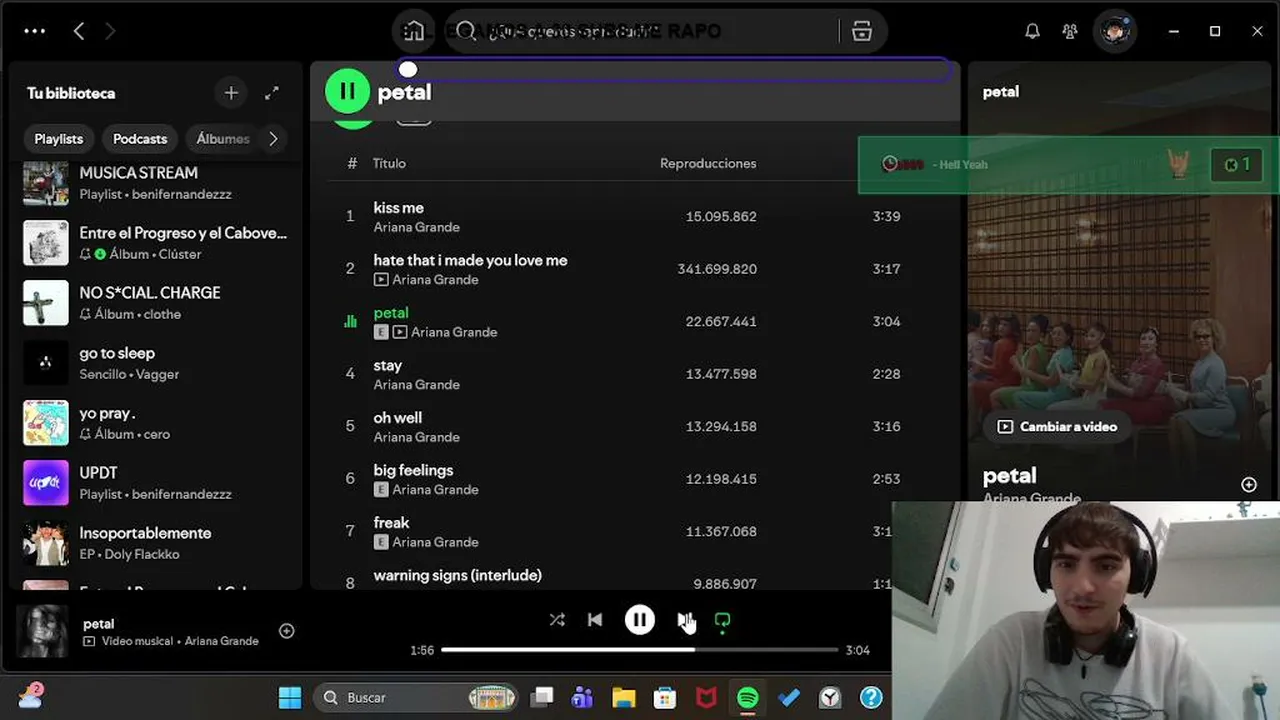Open the user profile avatar menu
This screenshot has height=720, width=1280.
pos(1115,31)
